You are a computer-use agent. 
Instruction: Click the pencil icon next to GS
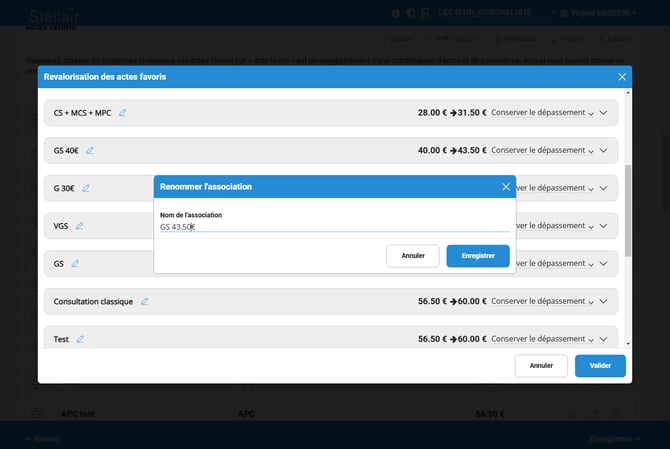[x=73, y=264]
